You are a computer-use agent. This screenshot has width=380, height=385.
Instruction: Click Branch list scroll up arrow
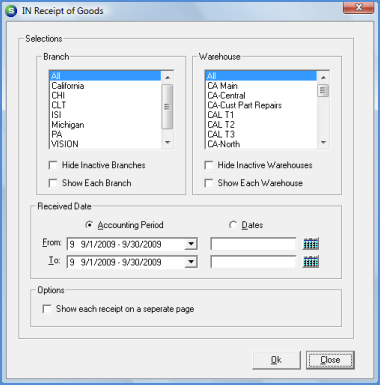pyautogui.click(x=167, y=78)
